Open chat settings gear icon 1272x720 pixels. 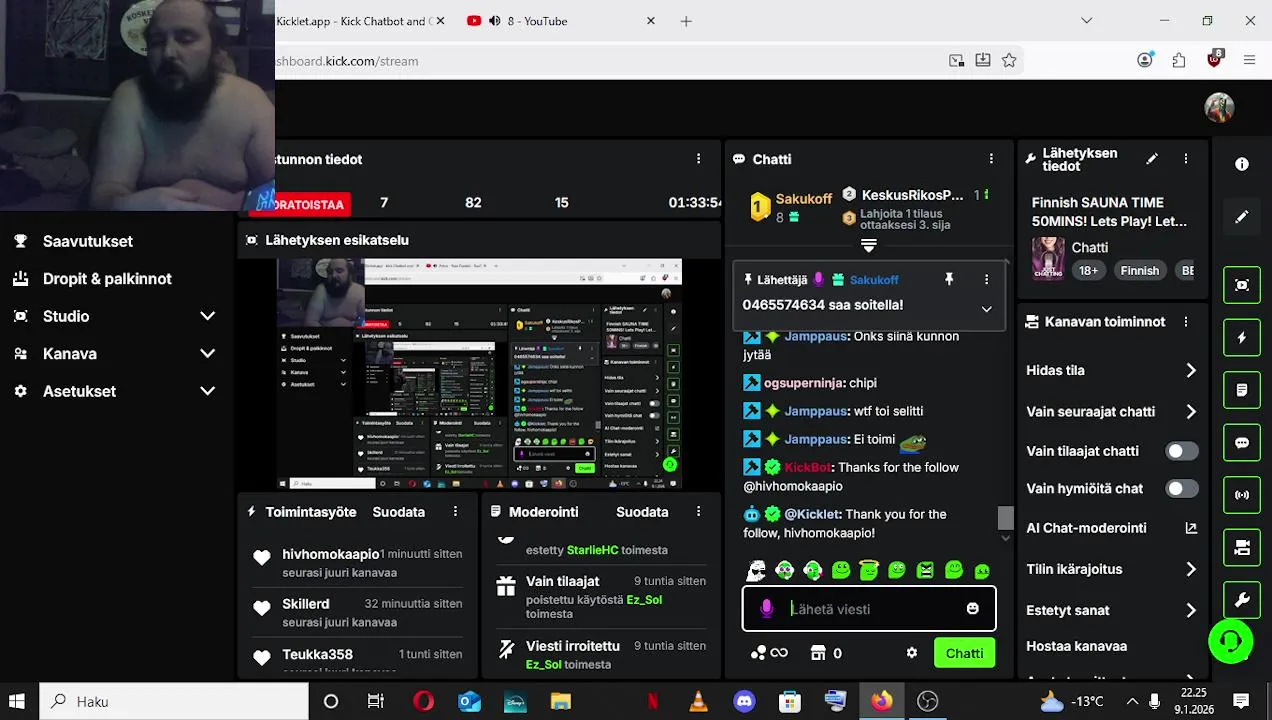point(912,653)
